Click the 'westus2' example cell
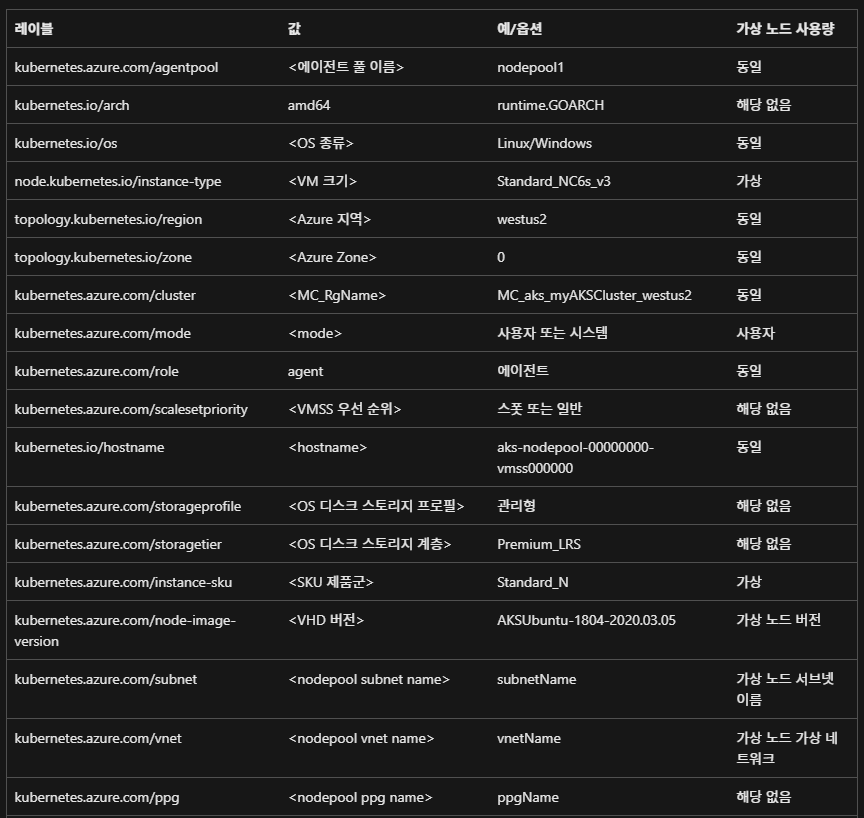The width and height of the screenshot is (864, 818). click(522, 219)
